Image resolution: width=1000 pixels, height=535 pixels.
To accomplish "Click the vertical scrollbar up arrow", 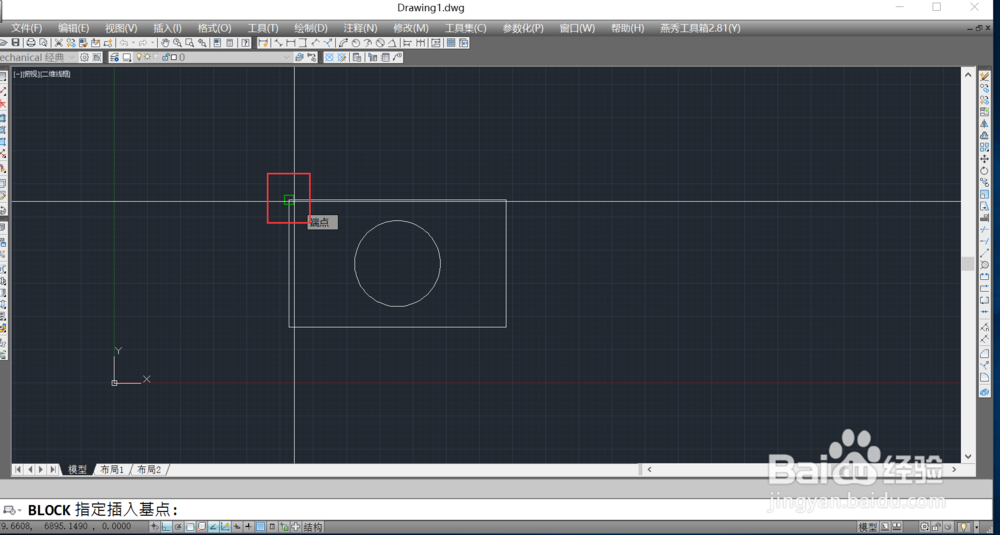I will 968,74.
